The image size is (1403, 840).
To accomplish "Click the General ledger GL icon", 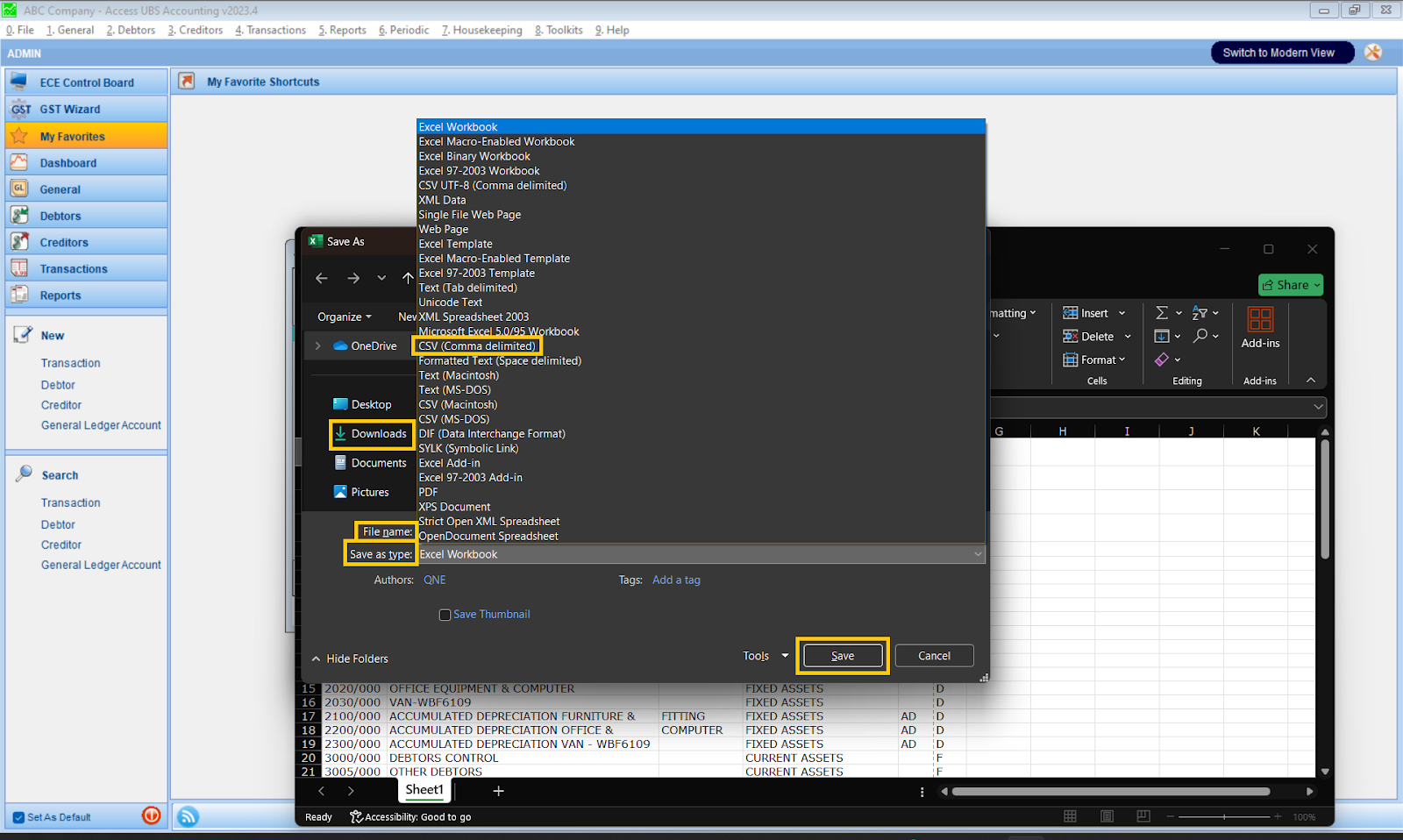I will [19, 189].
